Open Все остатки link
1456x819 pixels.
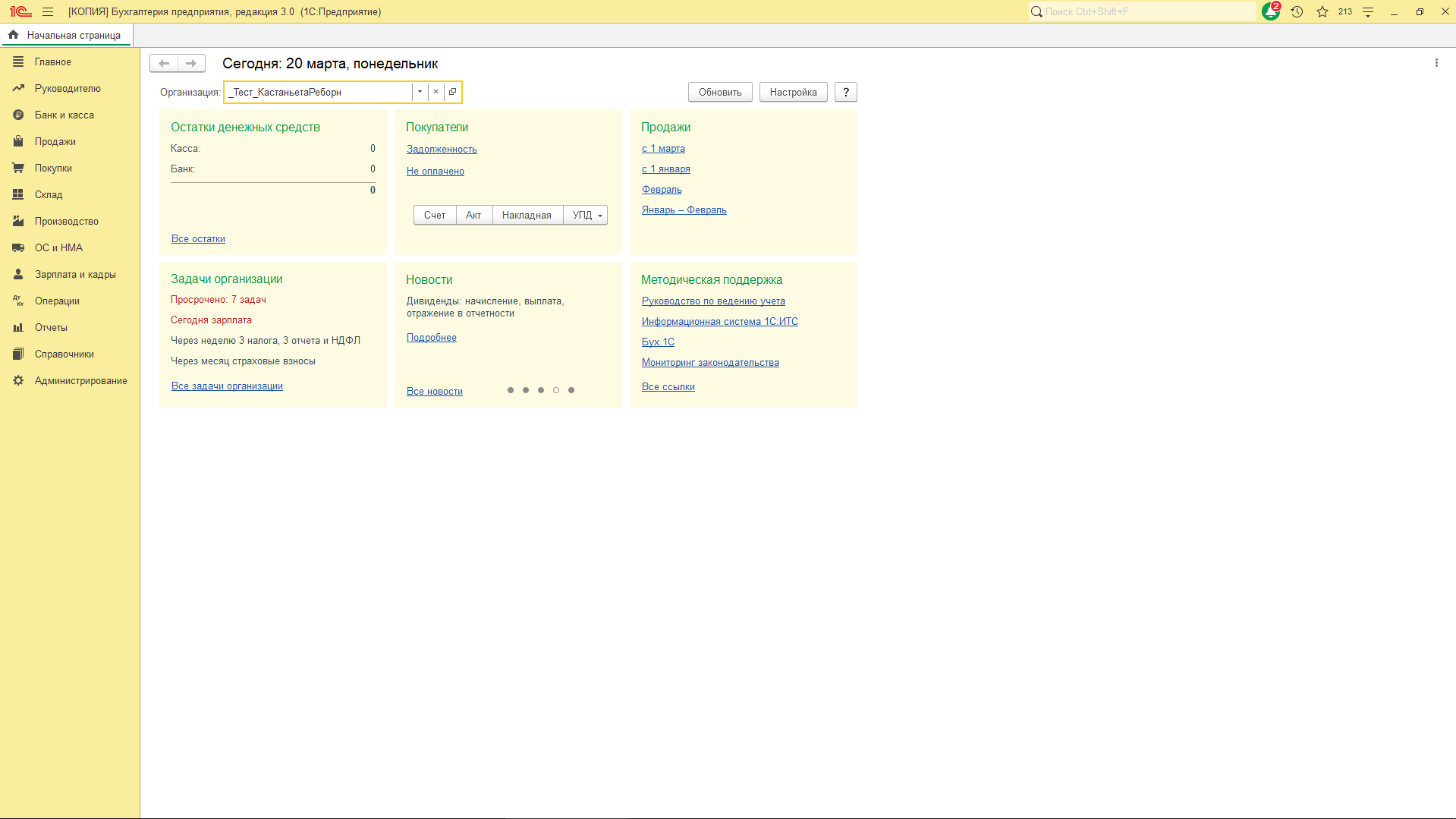tap(198, 239)
